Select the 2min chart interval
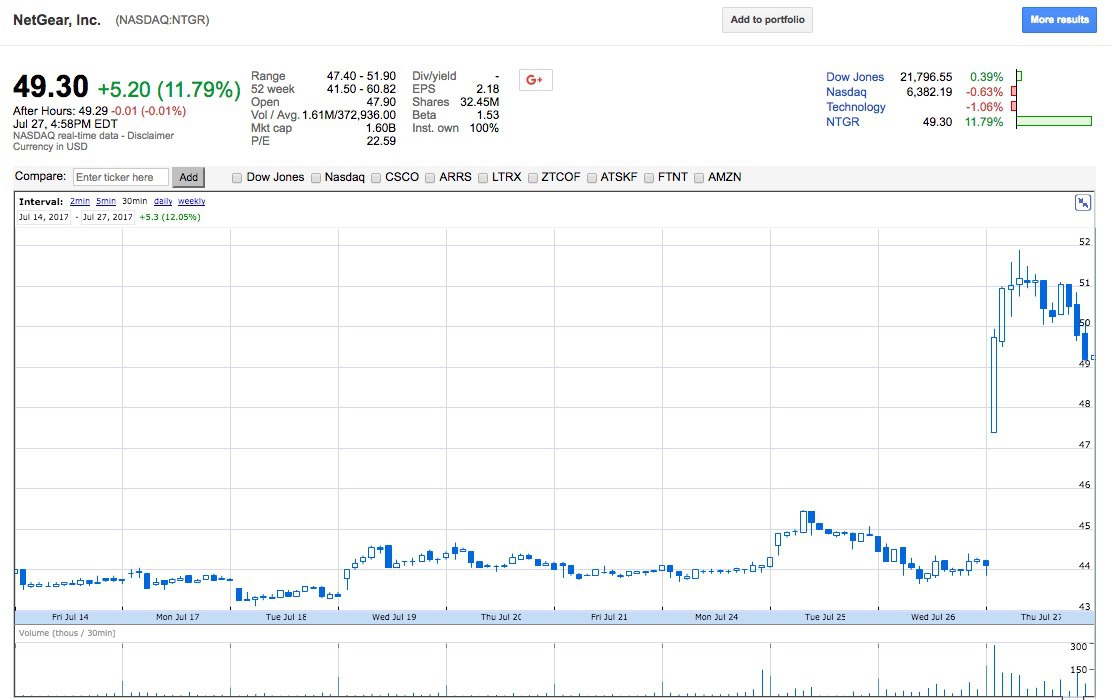The height and width of the screenshot is (700, 1112). tap(79, 201)
